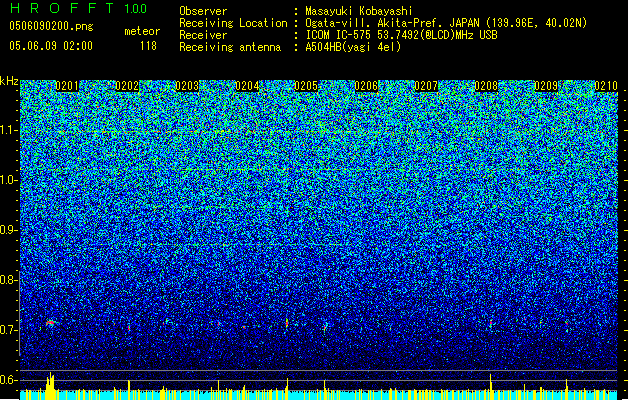Click the 0506090200.png filename text
This screenshot has width=629, height=400.
point(51,26)
